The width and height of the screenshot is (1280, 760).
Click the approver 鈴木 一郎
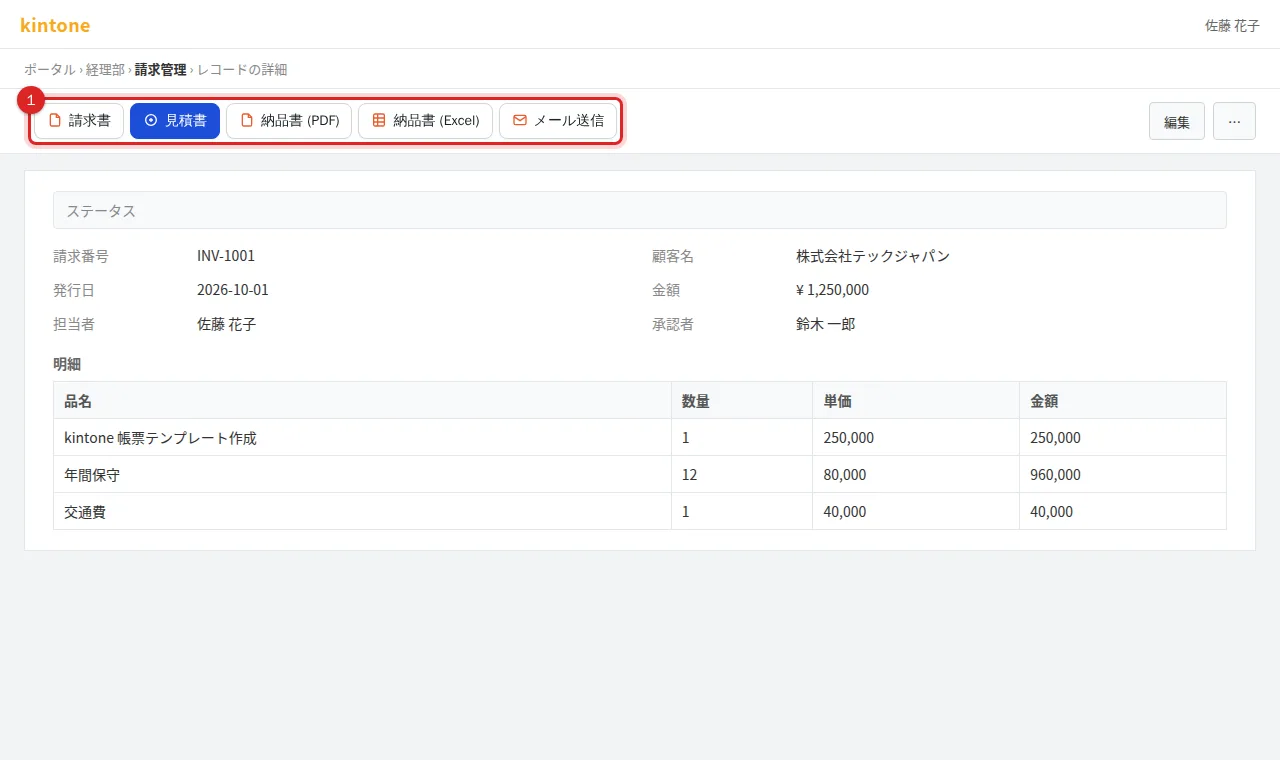click(825, 324)
